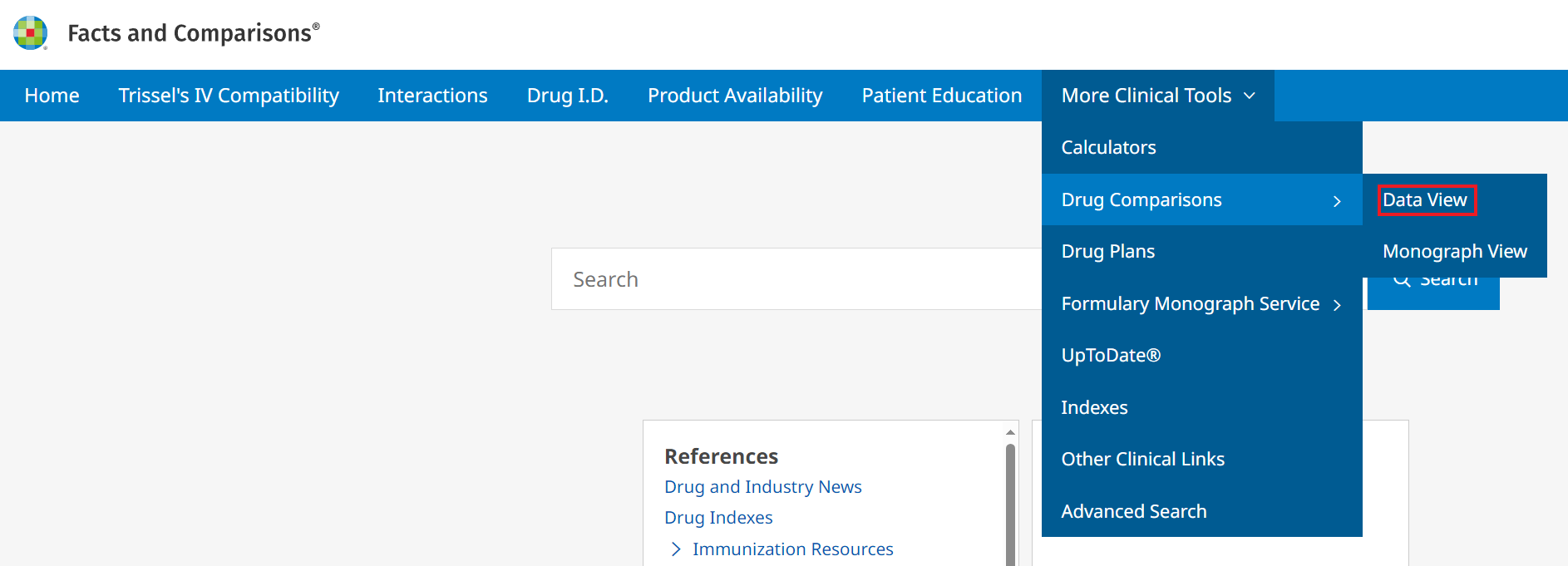Open UpToDate from the menu
This screenshot has width=1568, height=566.
pos(1111,356)
